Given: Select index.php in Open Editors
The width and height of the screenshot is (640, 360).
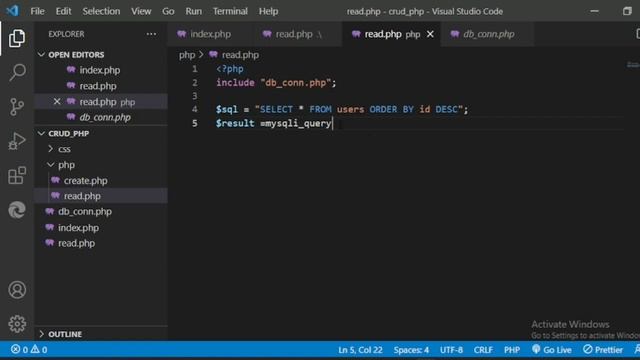Looking at the screenshot, I should point(101,70).
